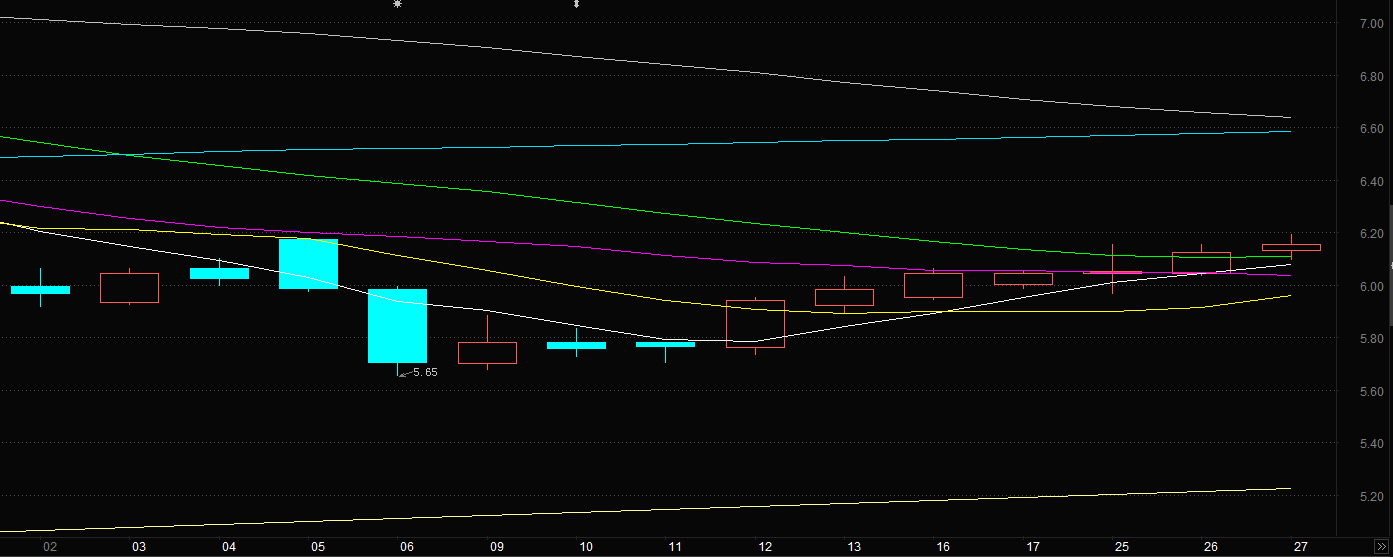The image size is (1393, 557).
Task: Select the red hollow candlestick on day 03
Action: [130, 288]
